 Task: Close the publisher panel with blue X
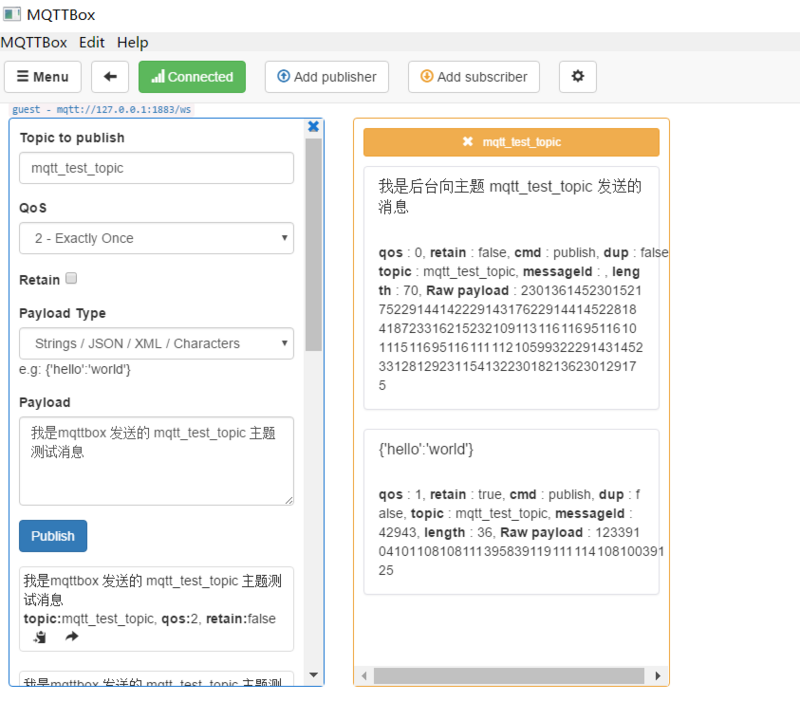[313, 126]
